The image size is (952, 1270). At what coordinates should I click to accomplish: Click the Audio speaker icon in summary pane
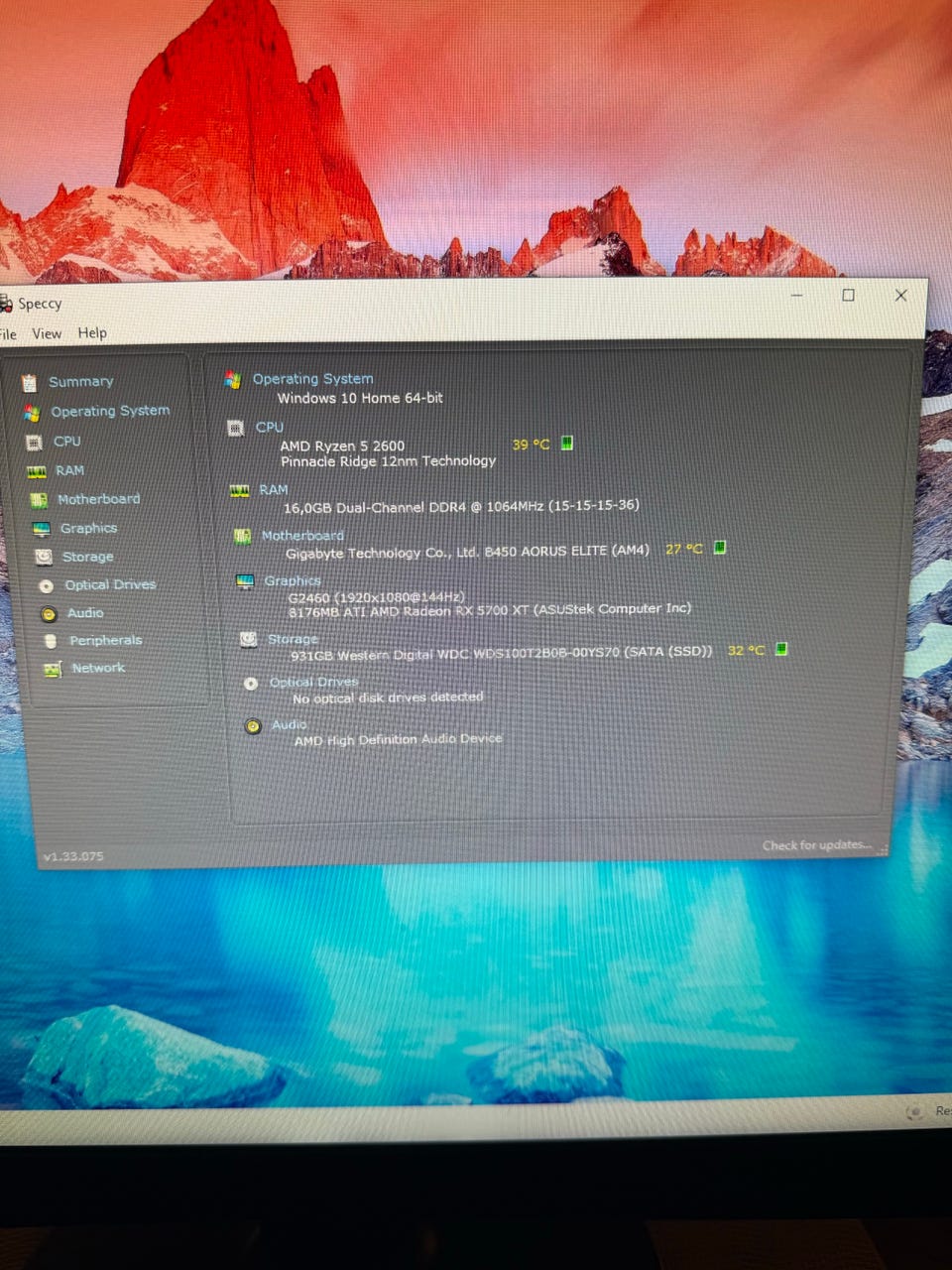click(x=253, y=726)
